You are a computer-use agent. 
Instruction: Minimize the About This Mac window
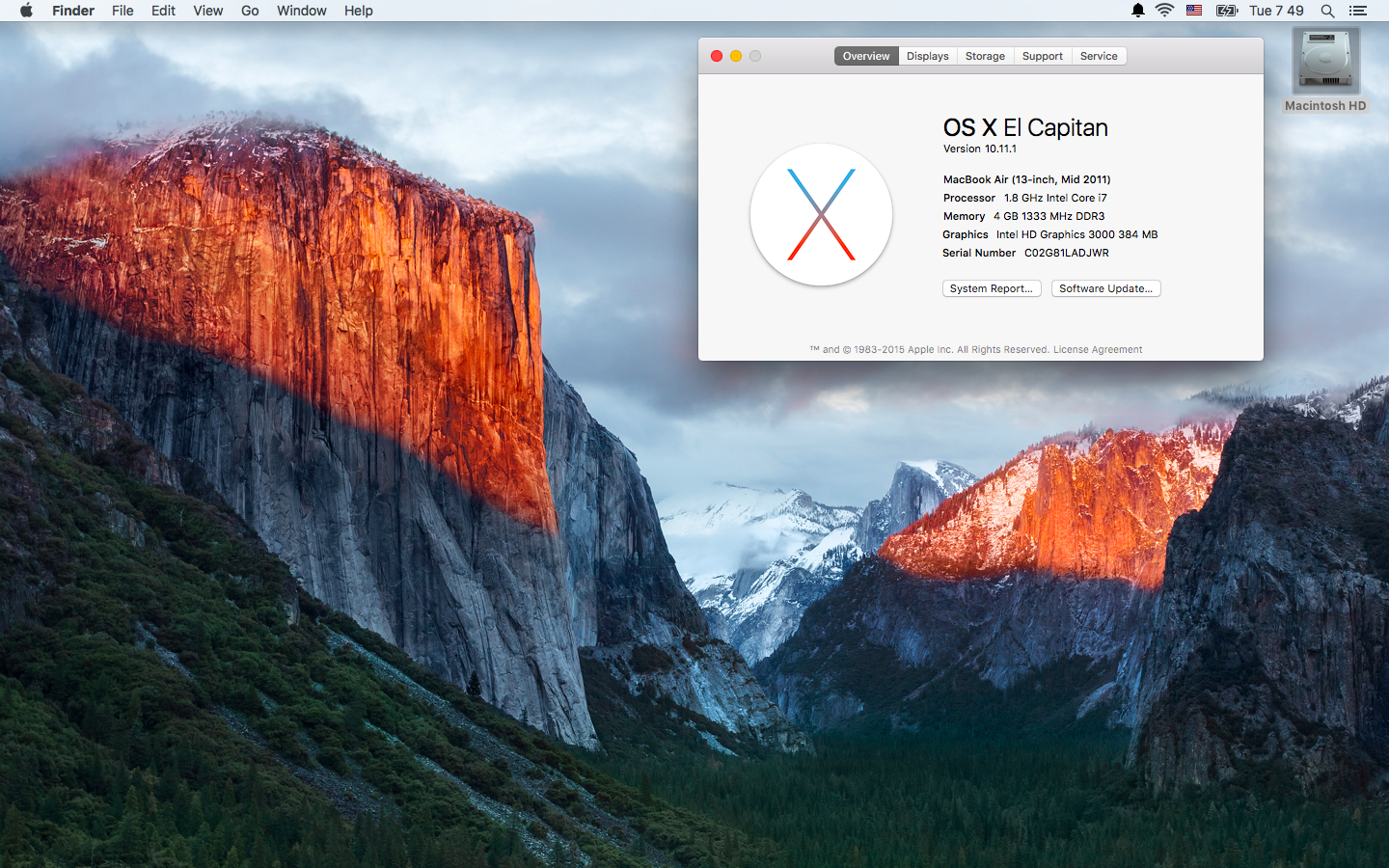736,56
